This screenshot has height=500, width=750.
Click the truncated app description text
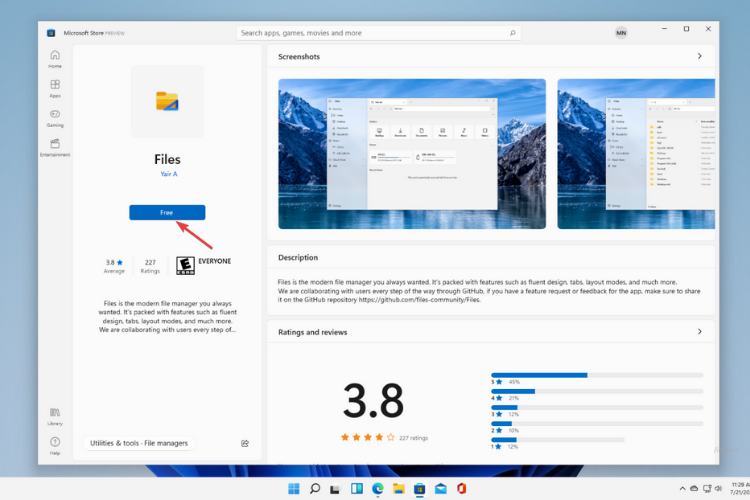(167, 317)
